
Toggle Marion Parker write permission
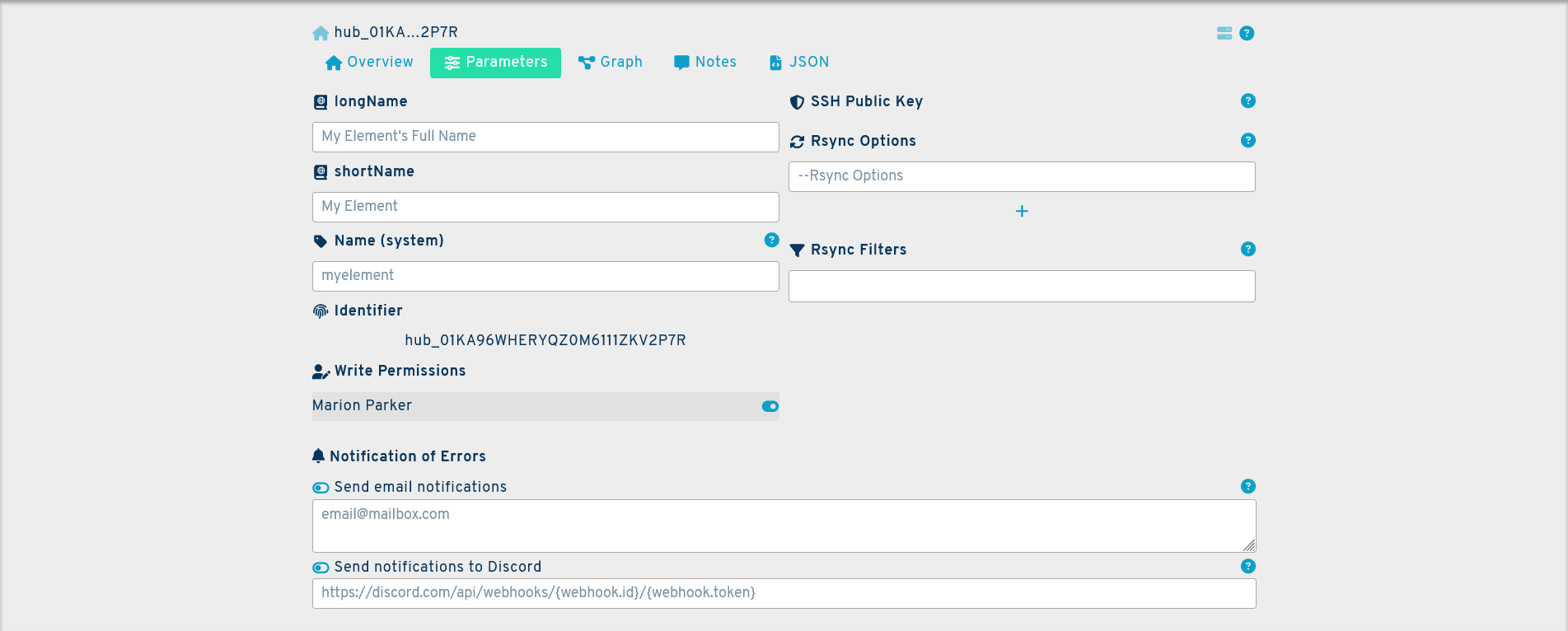click(770, 406)
